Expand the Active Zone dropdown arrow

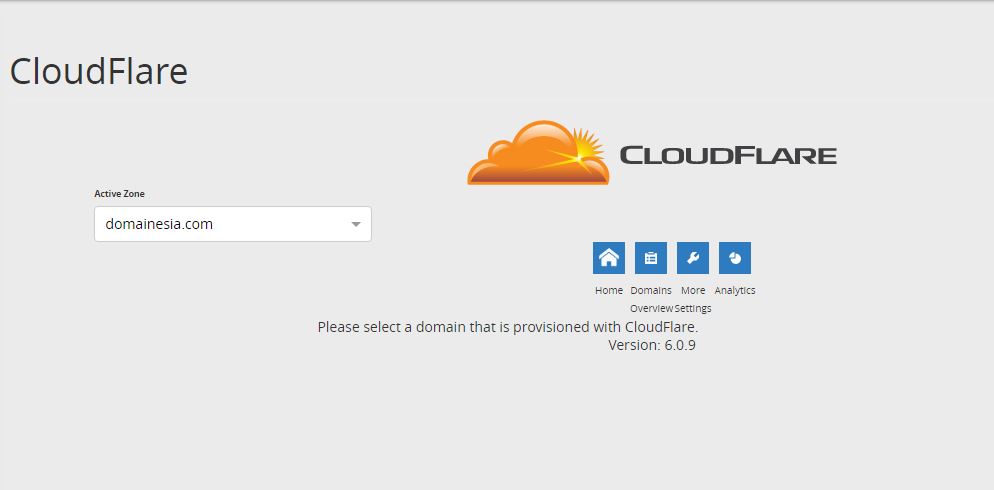point(355,224)
